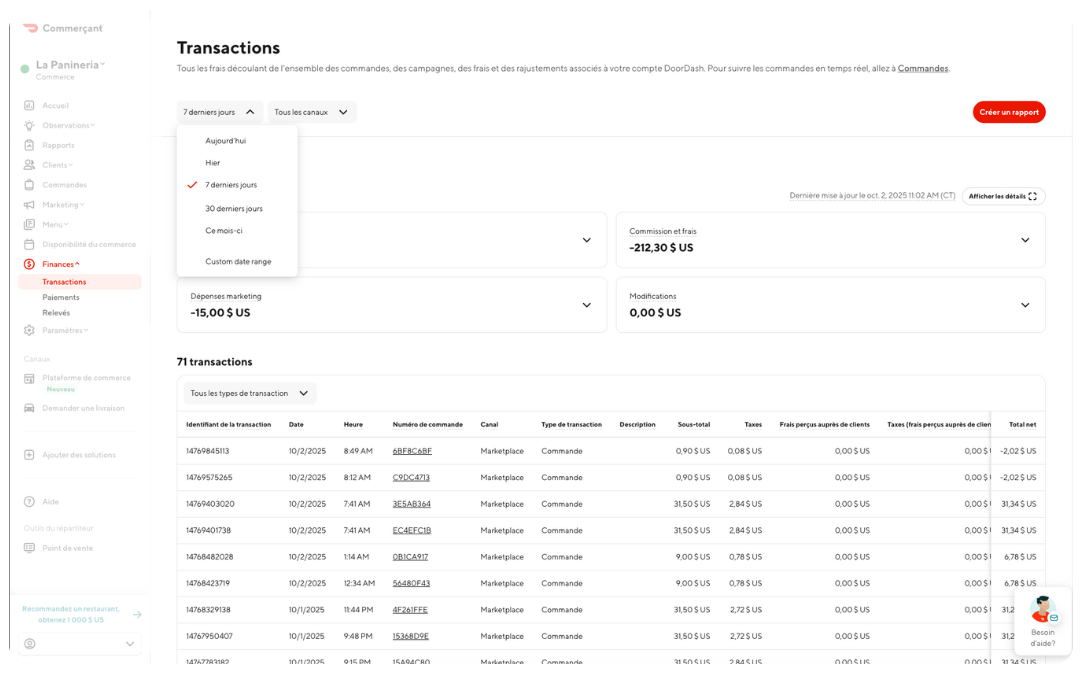Image resolution: width=1080 pixels, height=675 pixels.
Task: Expand the Dépenses marketing card
Action: point(586,305)
